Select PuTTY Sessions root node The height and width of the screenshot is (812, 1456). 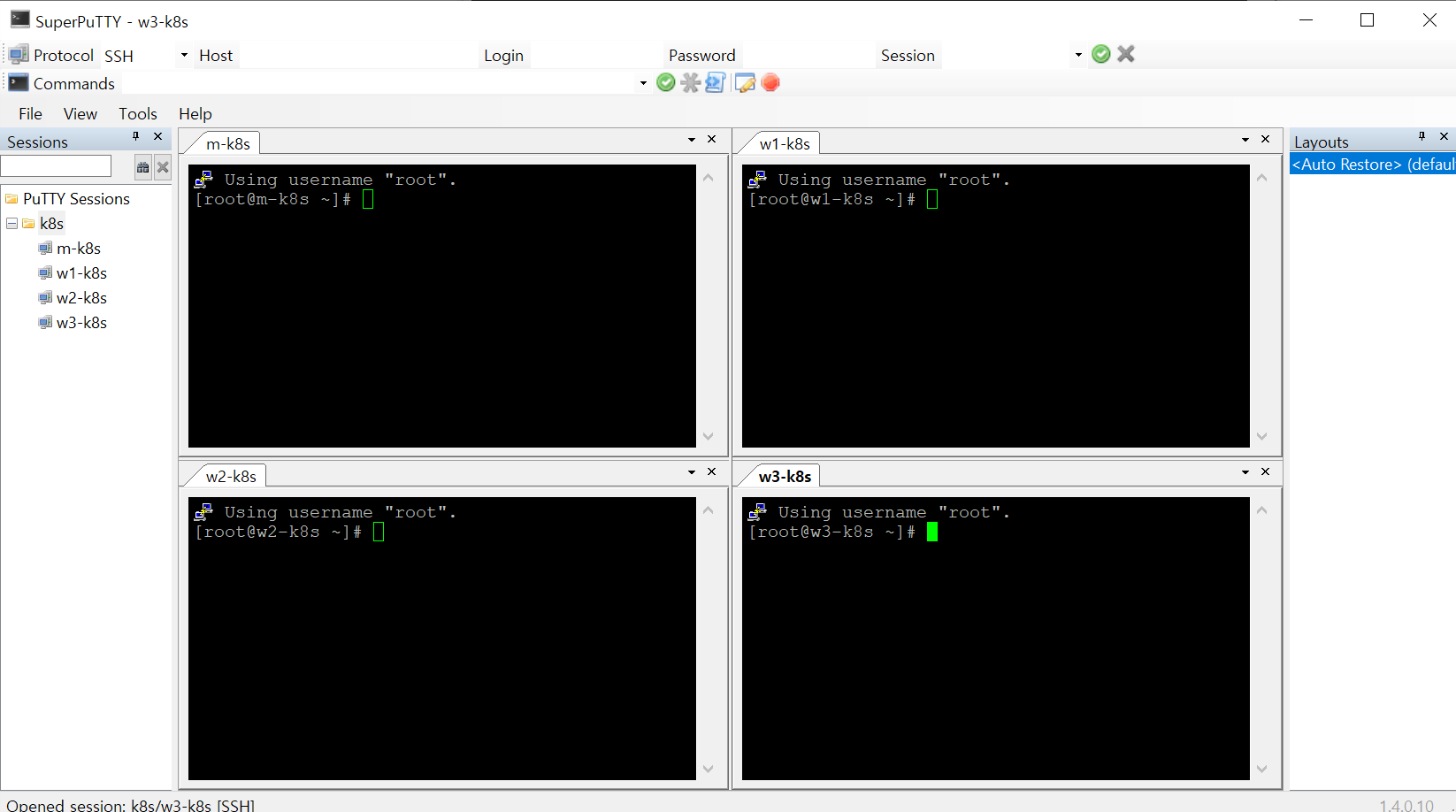(76, 199)
